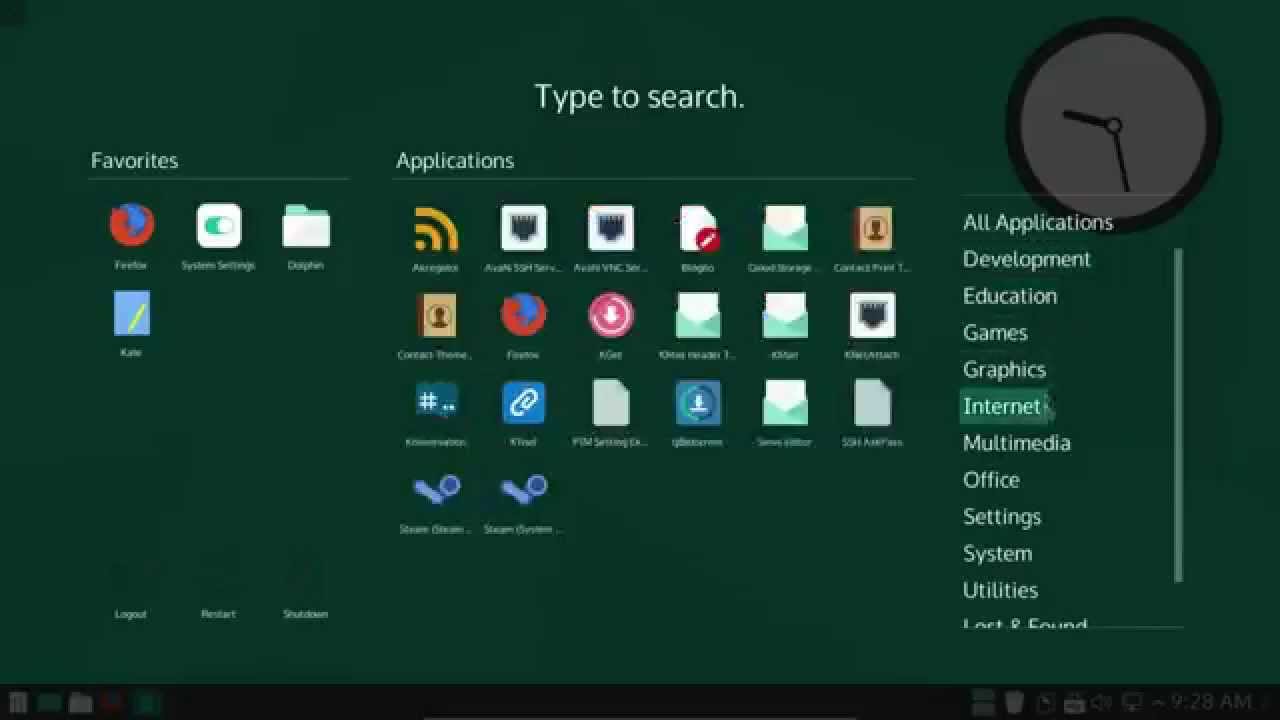Click the category list scrollbar
Viewport: 1280px width, 720px height.
coord(1179,415)
